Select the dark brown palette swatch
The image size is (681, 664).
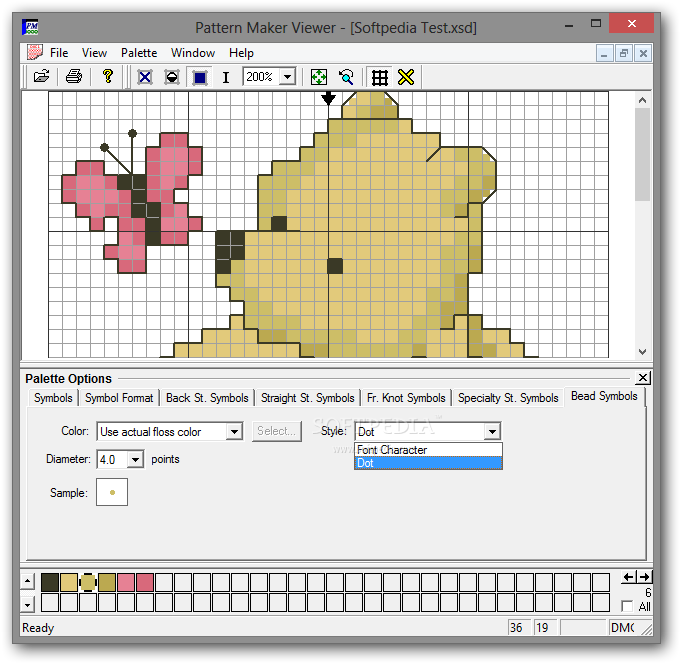[50, 582]
